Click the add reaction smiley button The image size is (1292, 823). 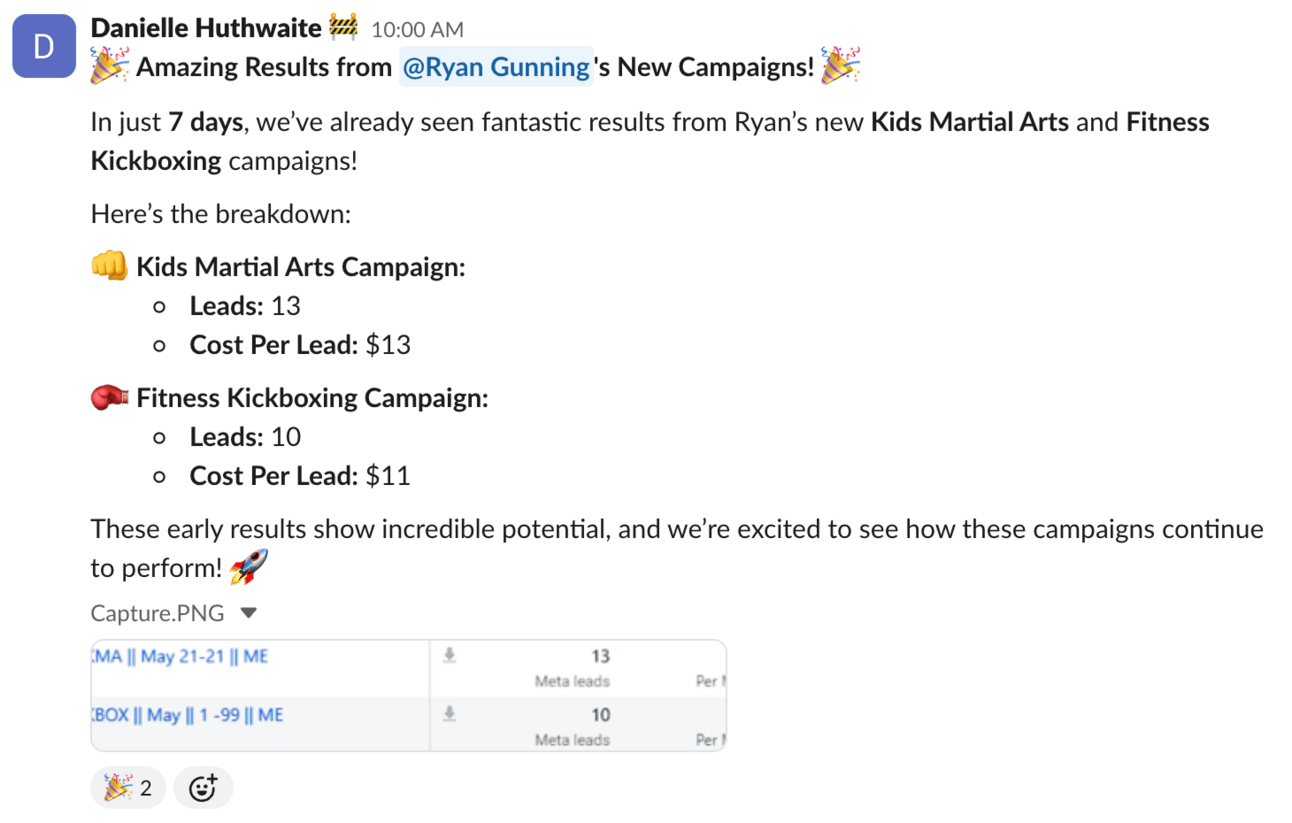tap(203, 788)
